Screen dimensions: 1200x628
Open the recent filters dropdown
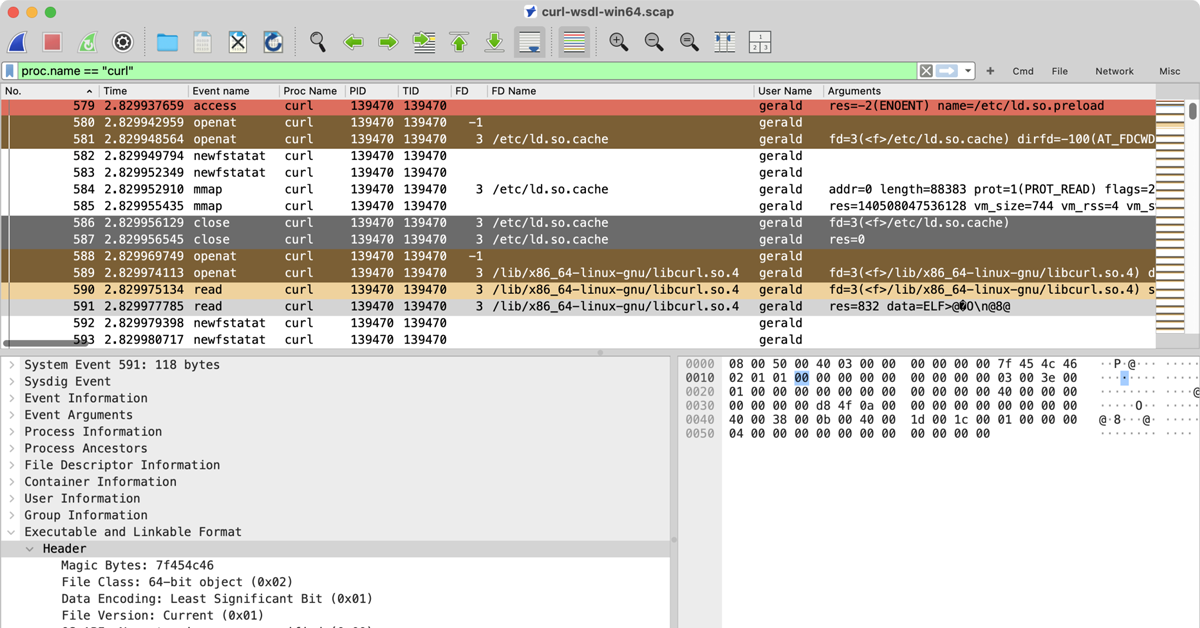coord(969,71)
